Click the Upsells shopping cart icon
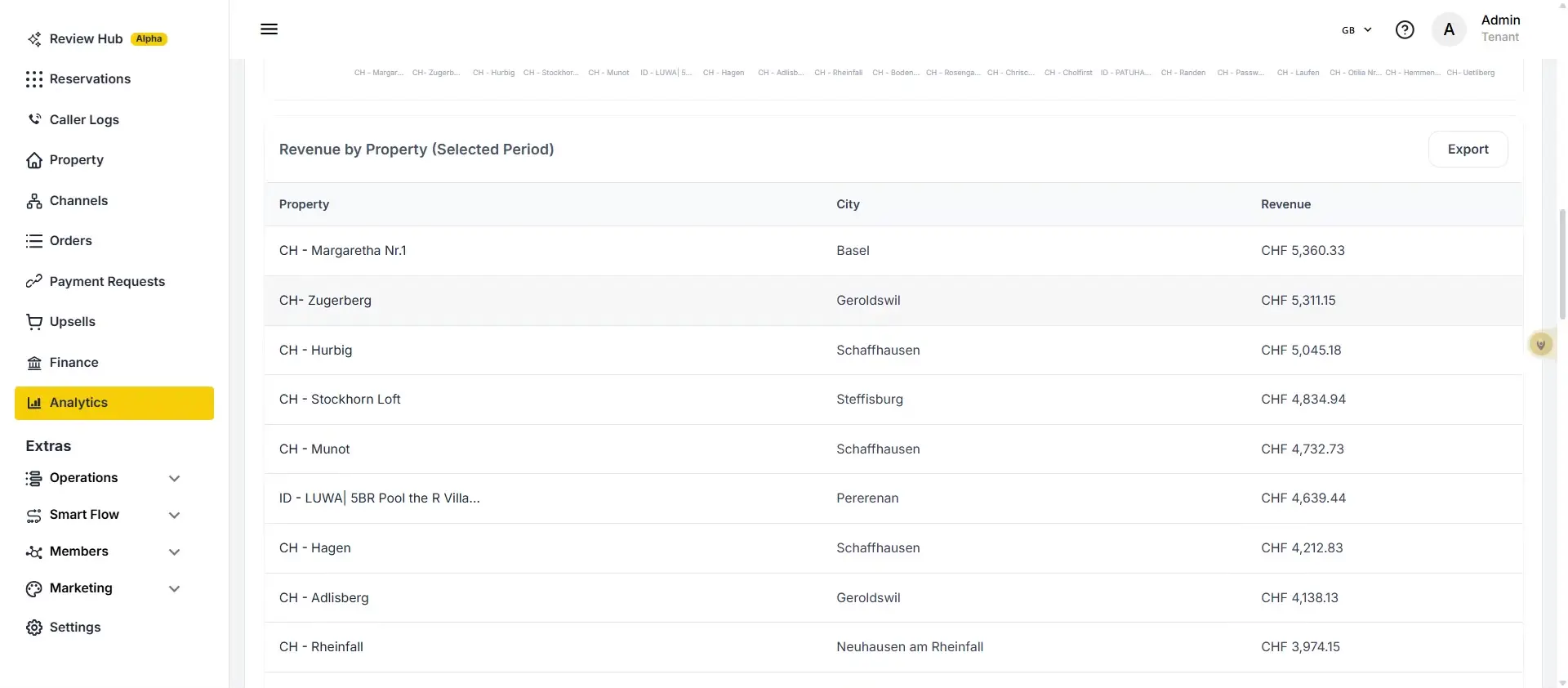 [x=34, y=322]
